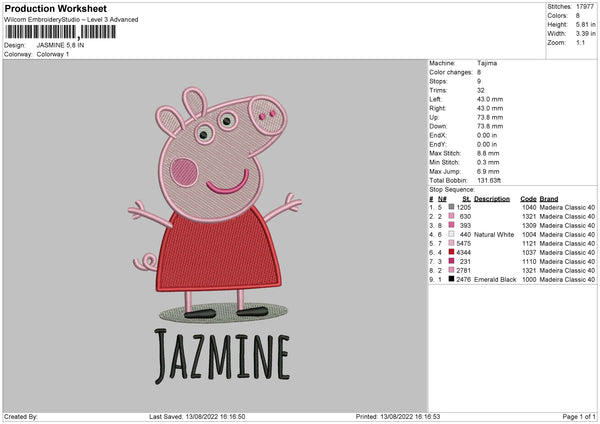Click the zoom value '1:1'

[580, 42]
